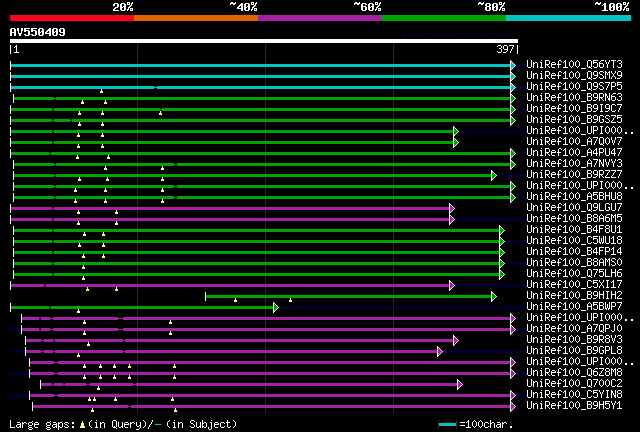This screenshot has height=432, width=640.
Task: Select the green ~80% identity legend segment
Action: [x=444, y=18]
